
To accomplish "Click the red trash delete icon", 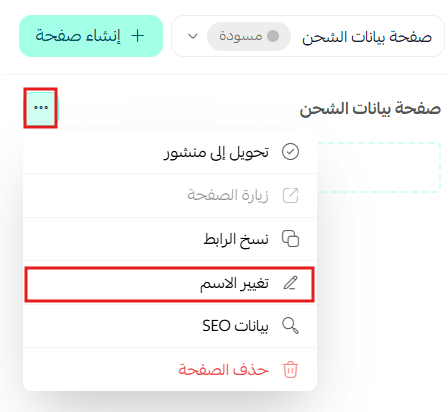I will [290, 370].
